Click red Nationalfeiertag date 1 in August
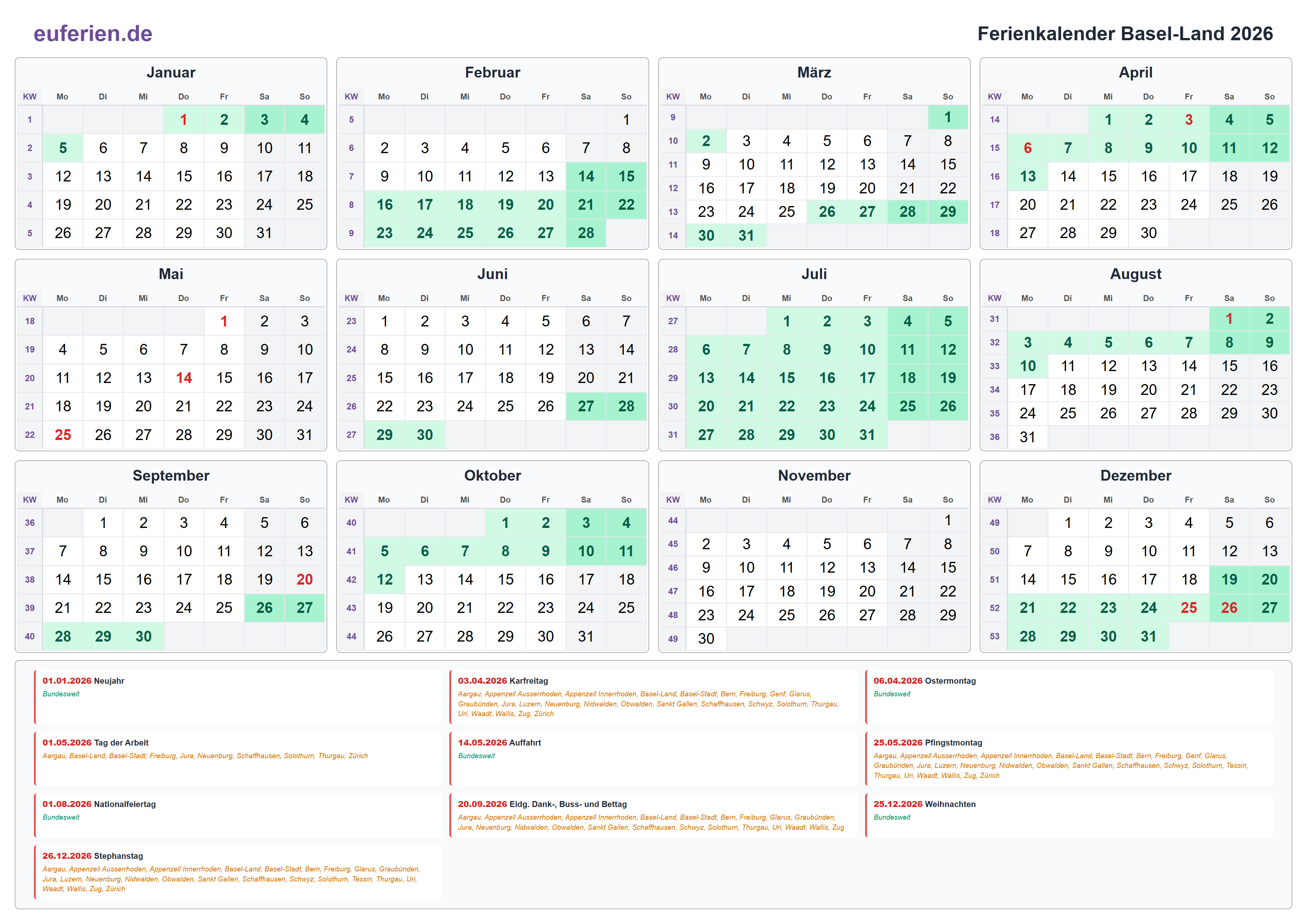1307x924 pixels. click(x=1229, y=319)
